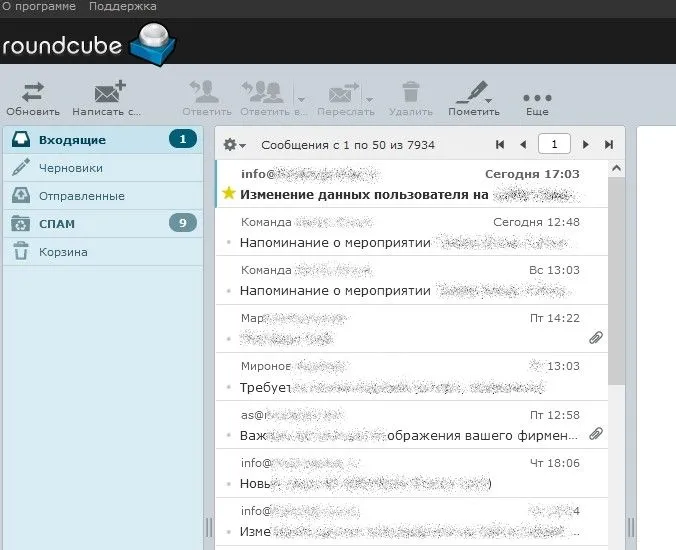Click the Удалить trash icon

tap(410, 94)
